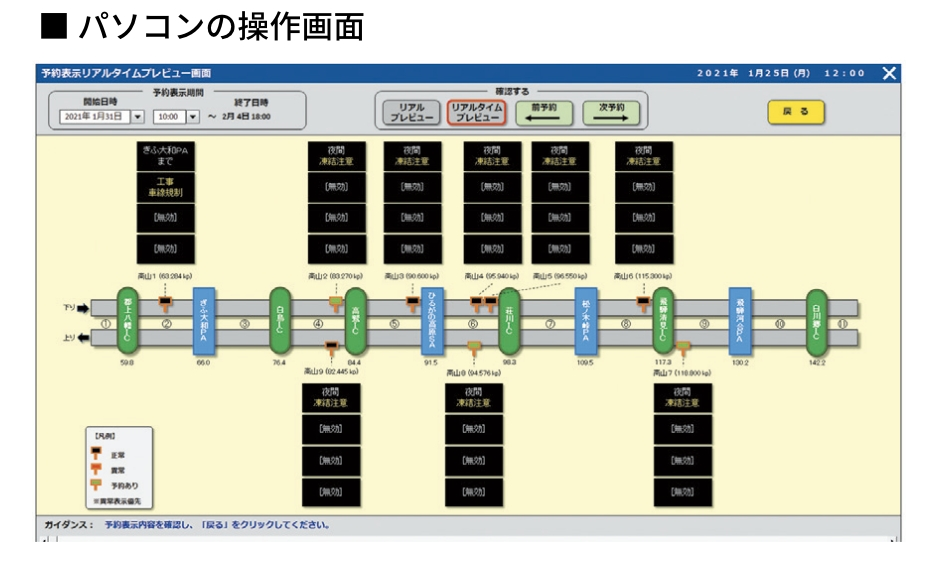Open the start date dropdown
The image size is (938, 584).
tap(137, 116)
